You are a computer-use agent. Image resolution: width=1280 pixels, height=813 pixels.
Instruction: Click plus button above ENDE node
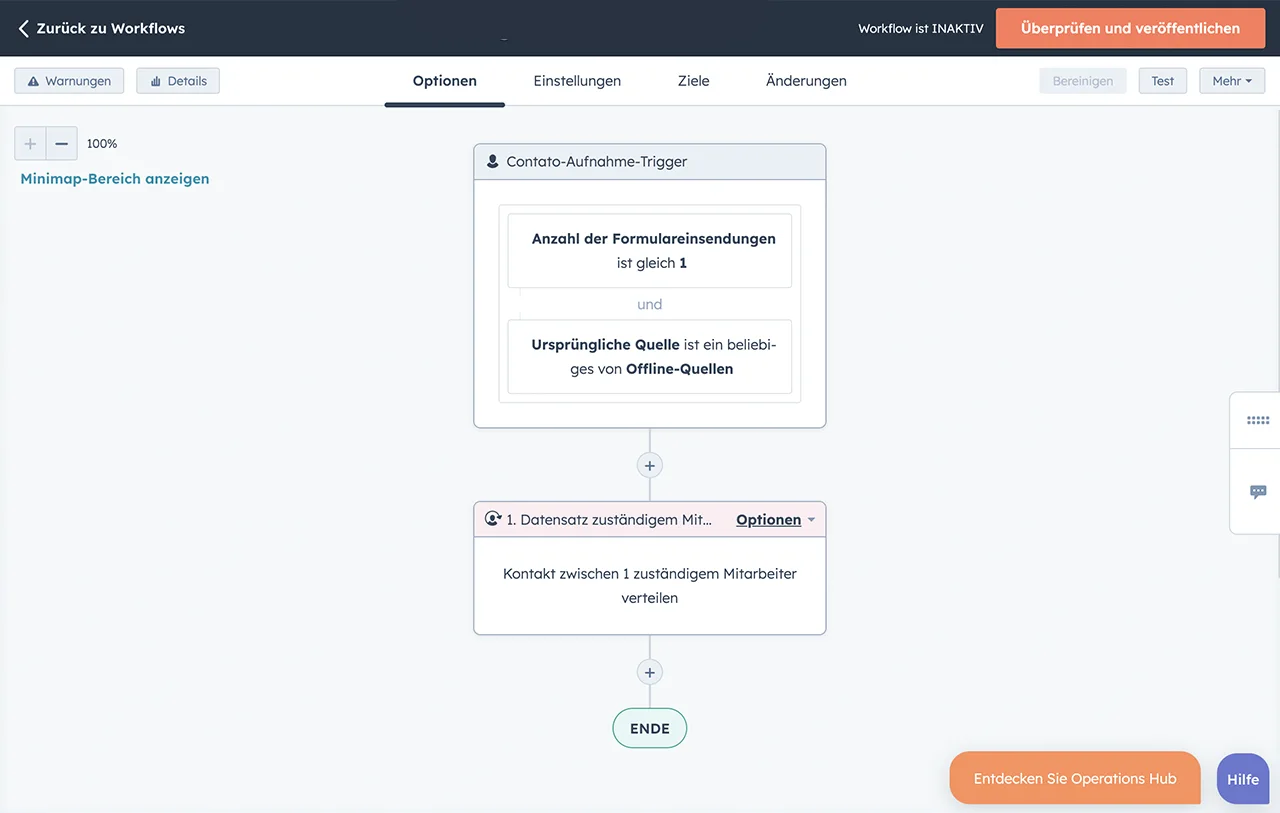[x=650, y=672]
